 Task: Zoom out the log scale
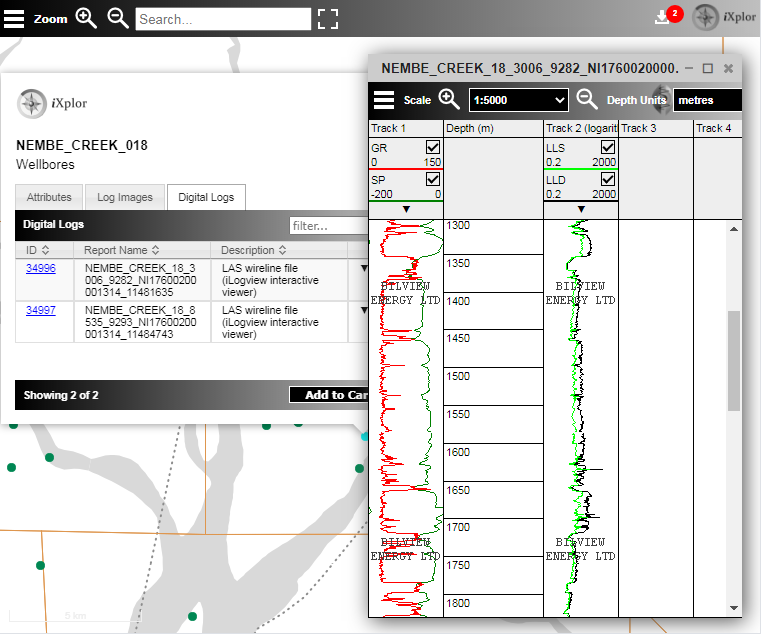click(587, 99)
